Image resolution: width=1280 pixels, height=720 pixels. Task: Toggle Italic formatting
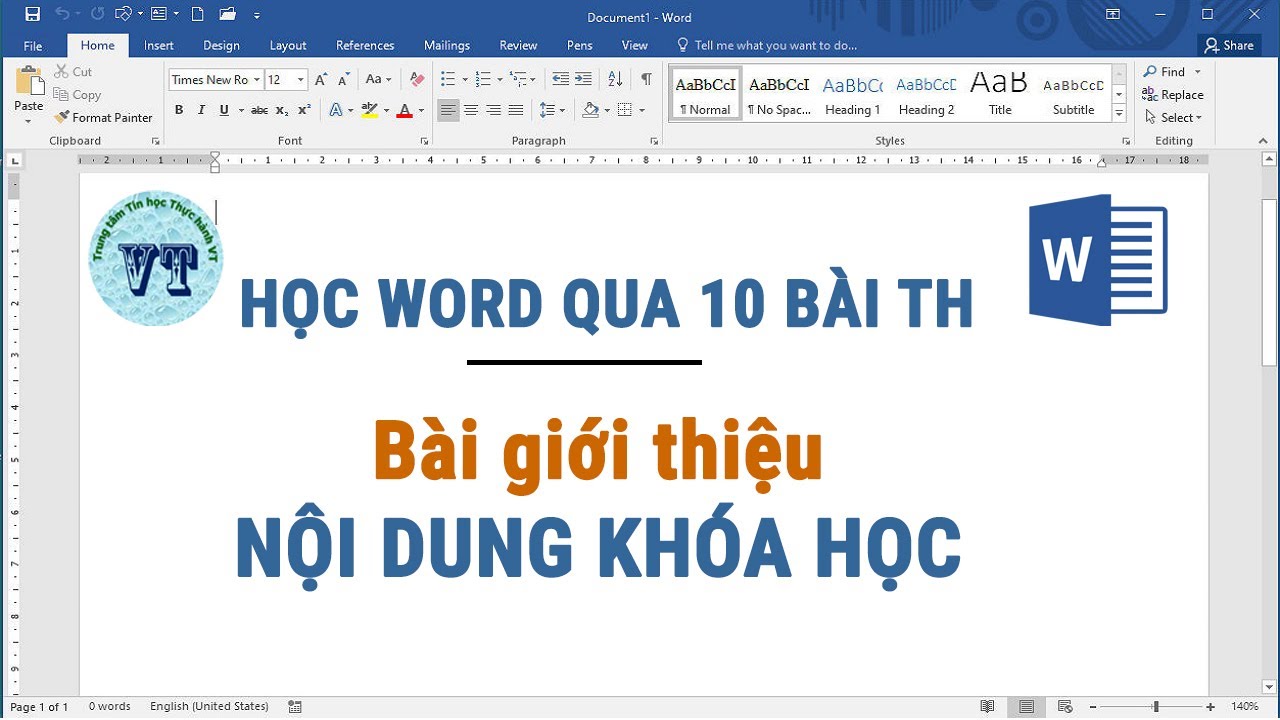201,110
